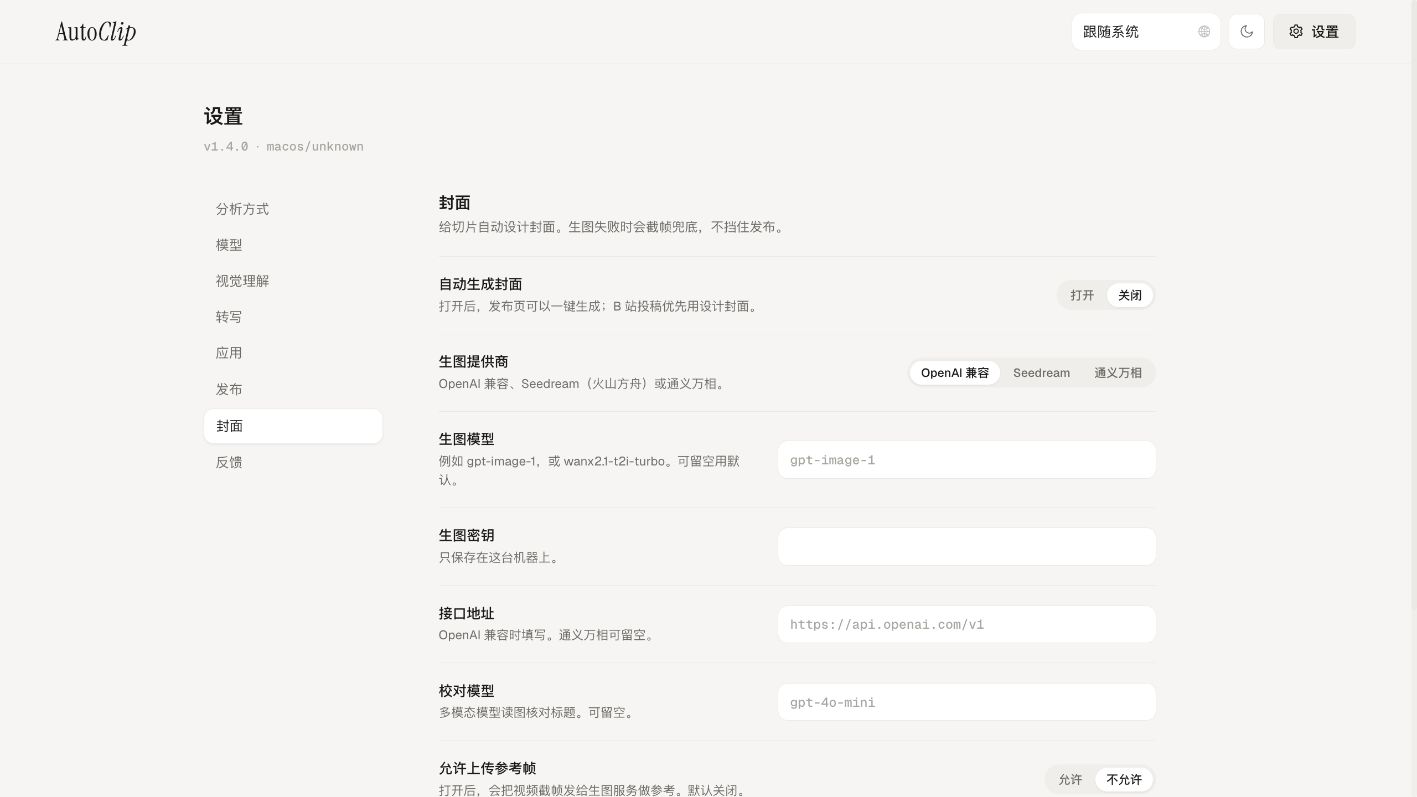Go to 模型 settings section
Screen dimensions: 1417x797
click(293, 245)
